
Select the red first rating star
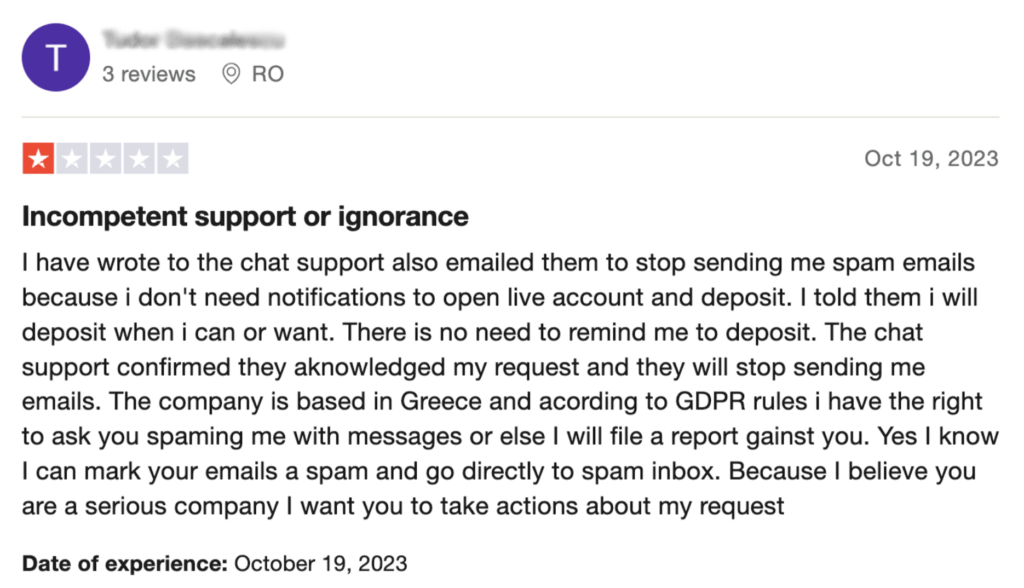click(39, 159)
